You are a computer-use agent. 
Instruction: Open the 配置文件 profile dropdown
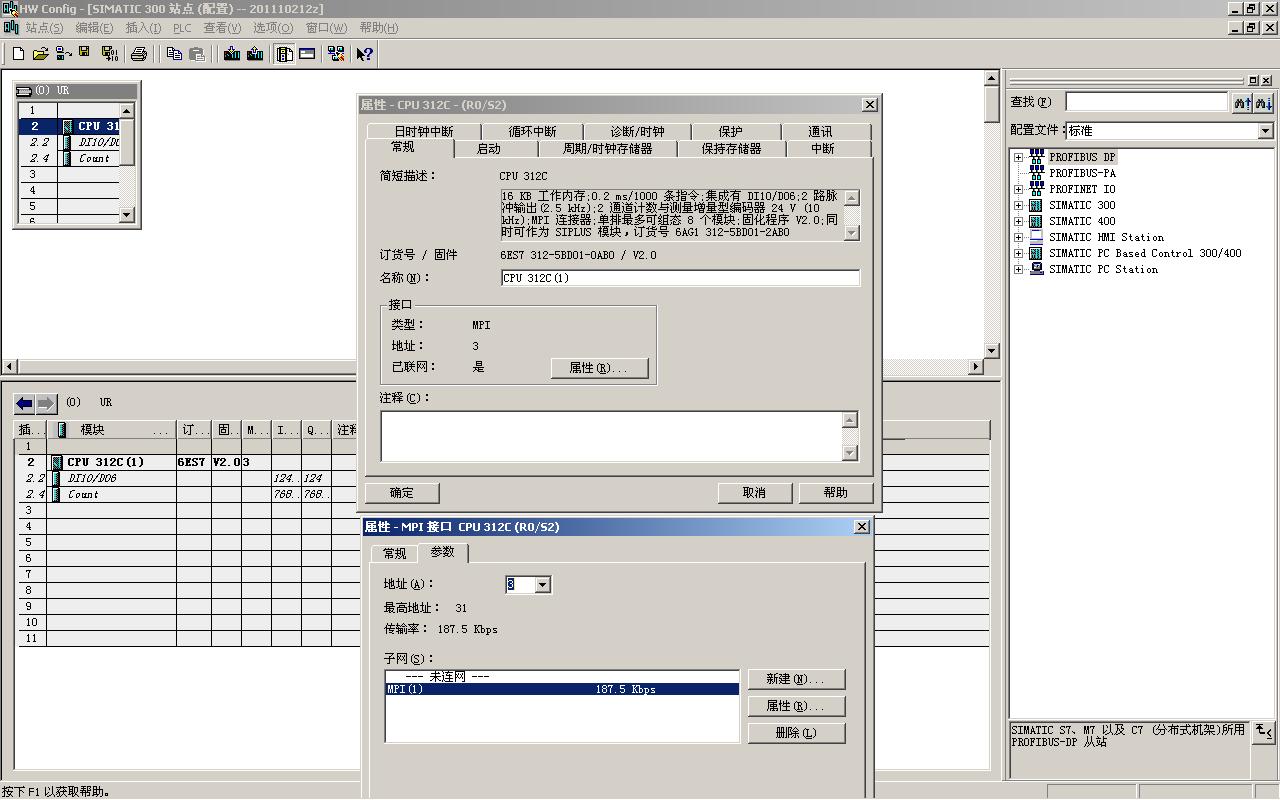(x=1265, y=131)
